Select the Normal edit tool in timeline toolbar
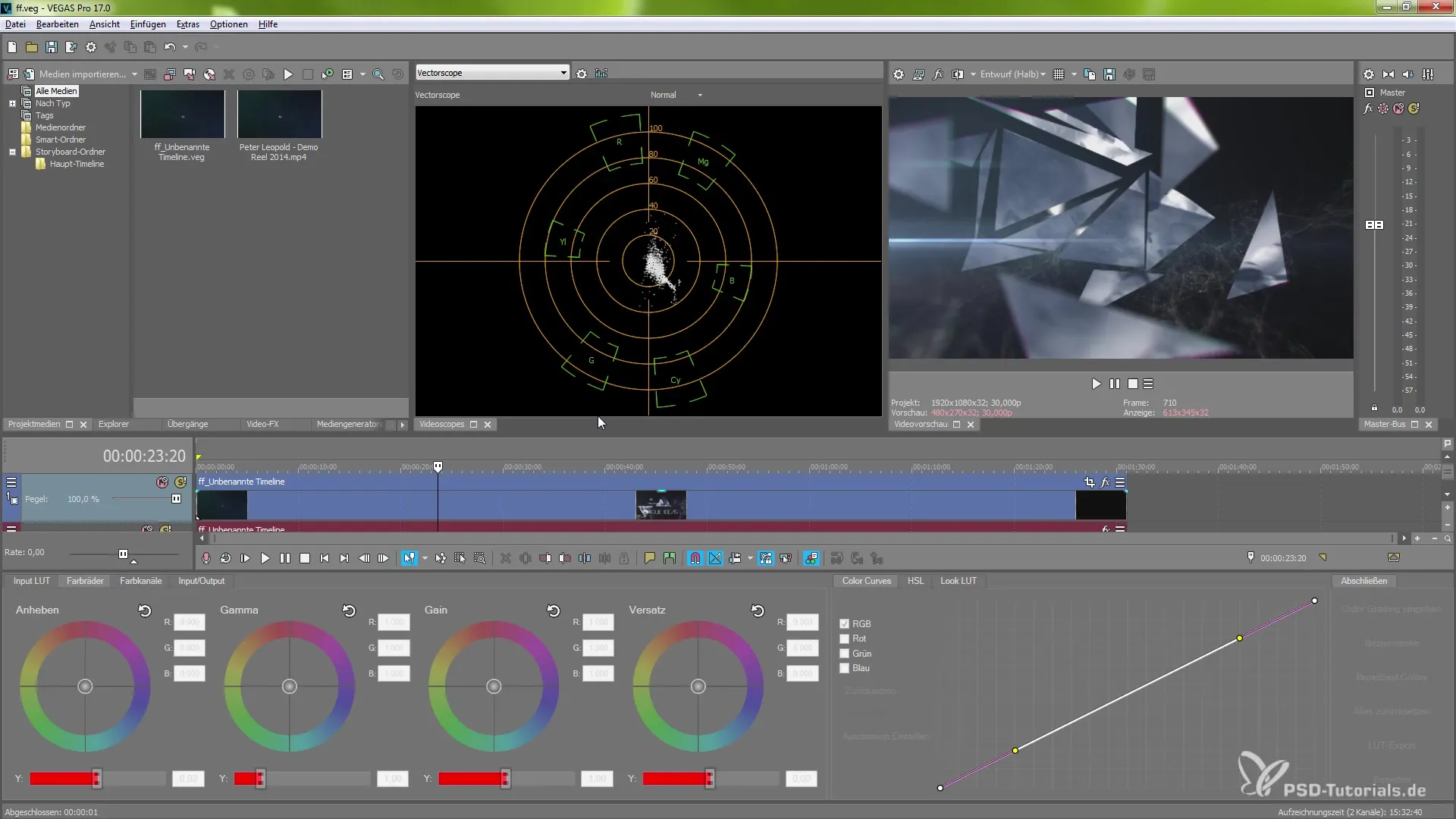This screenshot has height=819, width=1456. coord(409,558)
